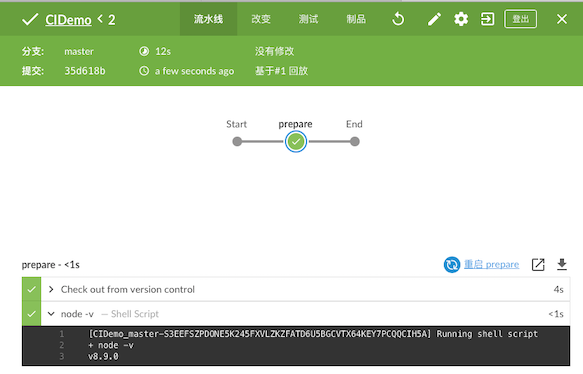Click the rerun pipeline circular arrow icon
The width and height of the screenshot is (583, 374).
pyautogui.click(x=398, y=19)
